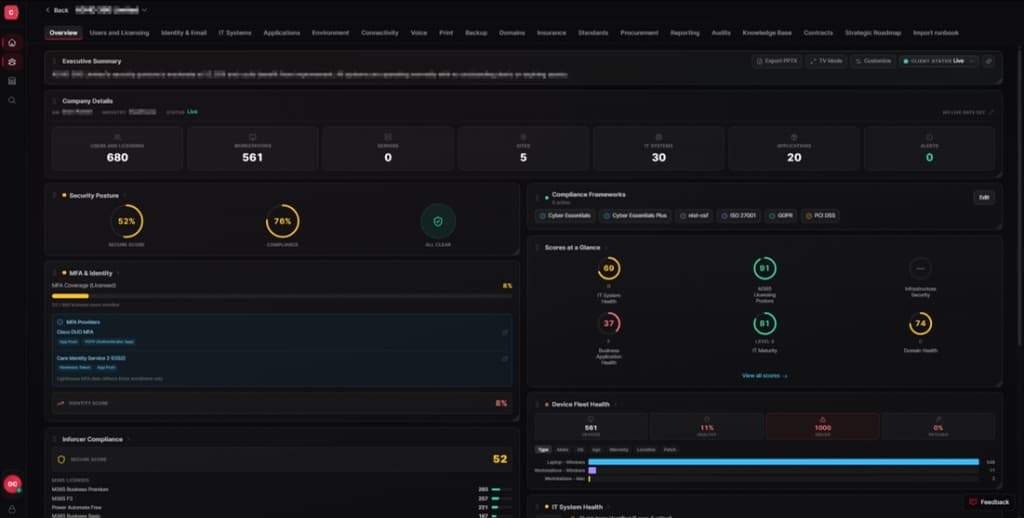Open external link icon for Care Identity Service 2
1024x518 pixels.
pos(505,359)
